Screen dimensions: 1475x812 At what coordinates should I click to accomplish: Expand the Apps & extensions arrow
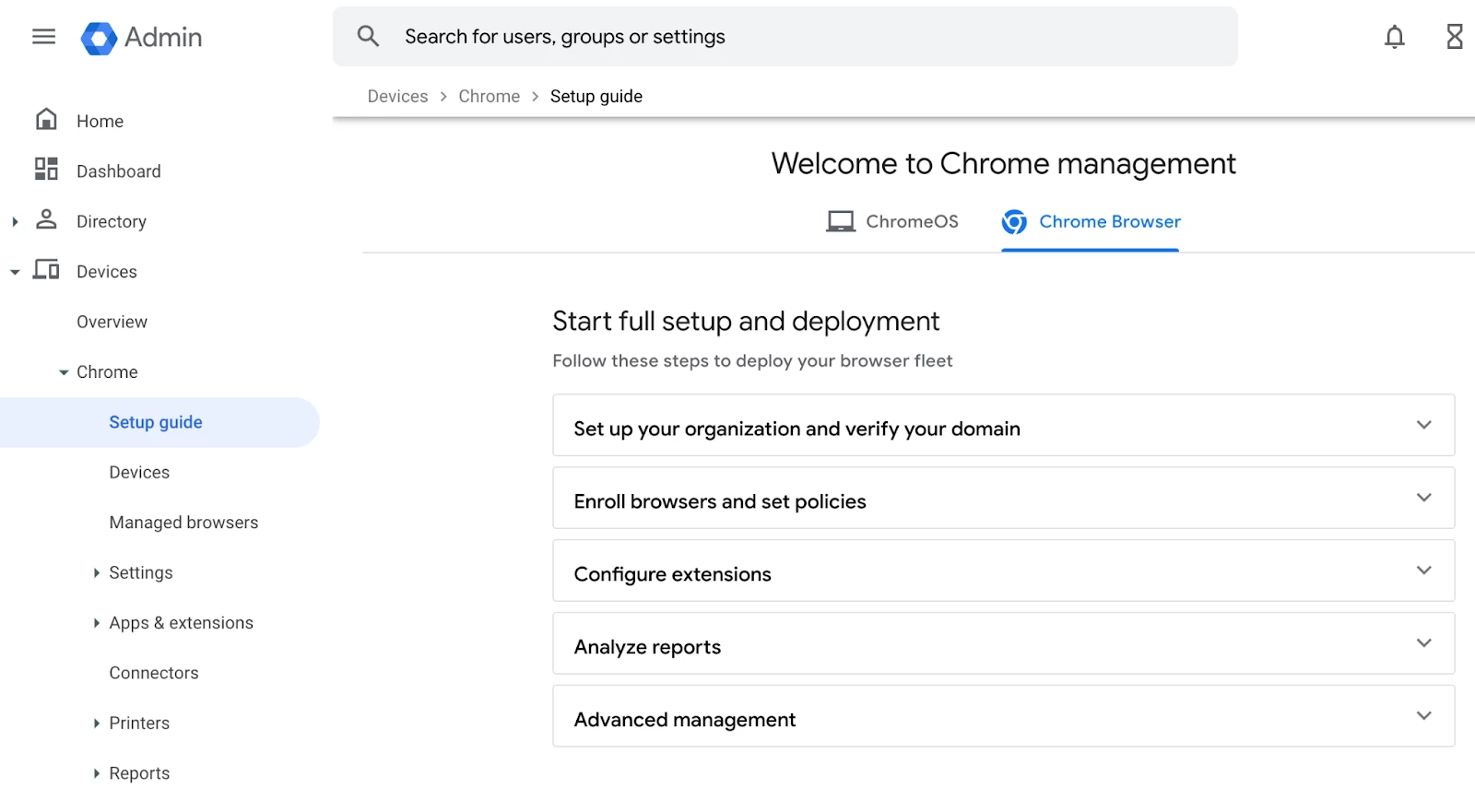[x=96, y=623]
